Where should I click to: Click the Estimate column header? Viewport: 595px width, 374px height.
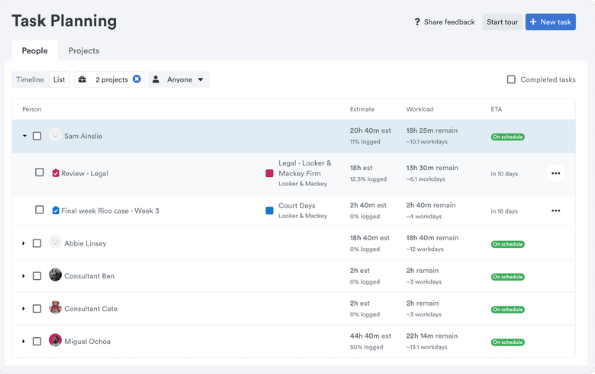(362, 109)
